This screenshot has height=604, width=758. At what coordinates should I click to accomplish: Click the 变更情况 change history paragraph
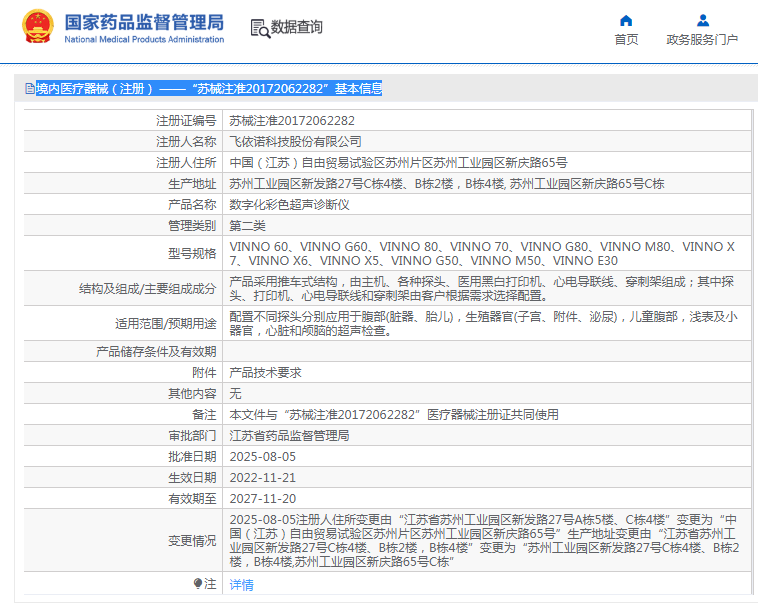[x=484, y=541]
